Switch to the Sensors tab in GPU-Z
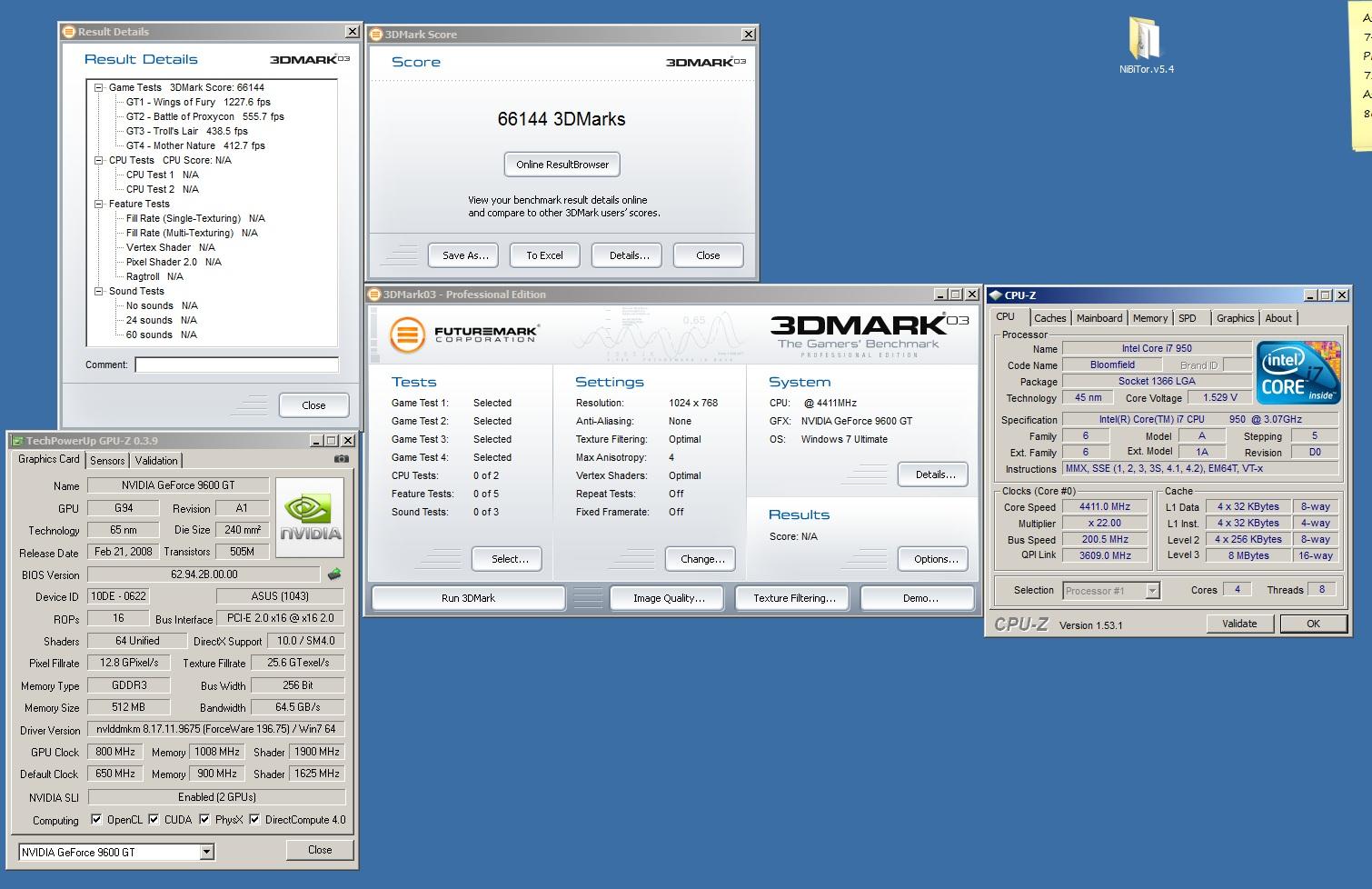 [x=107, y=461]
